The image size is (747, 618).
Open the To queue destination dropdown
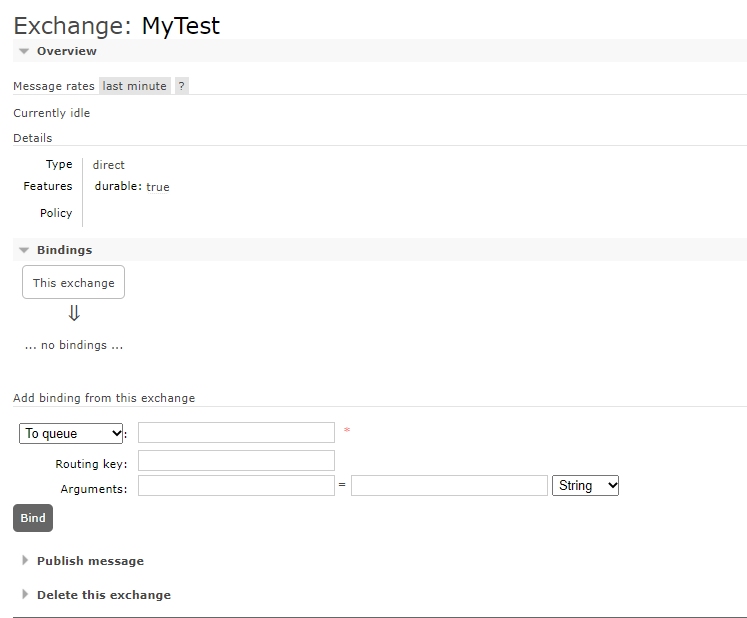click(x=72, y=433)
